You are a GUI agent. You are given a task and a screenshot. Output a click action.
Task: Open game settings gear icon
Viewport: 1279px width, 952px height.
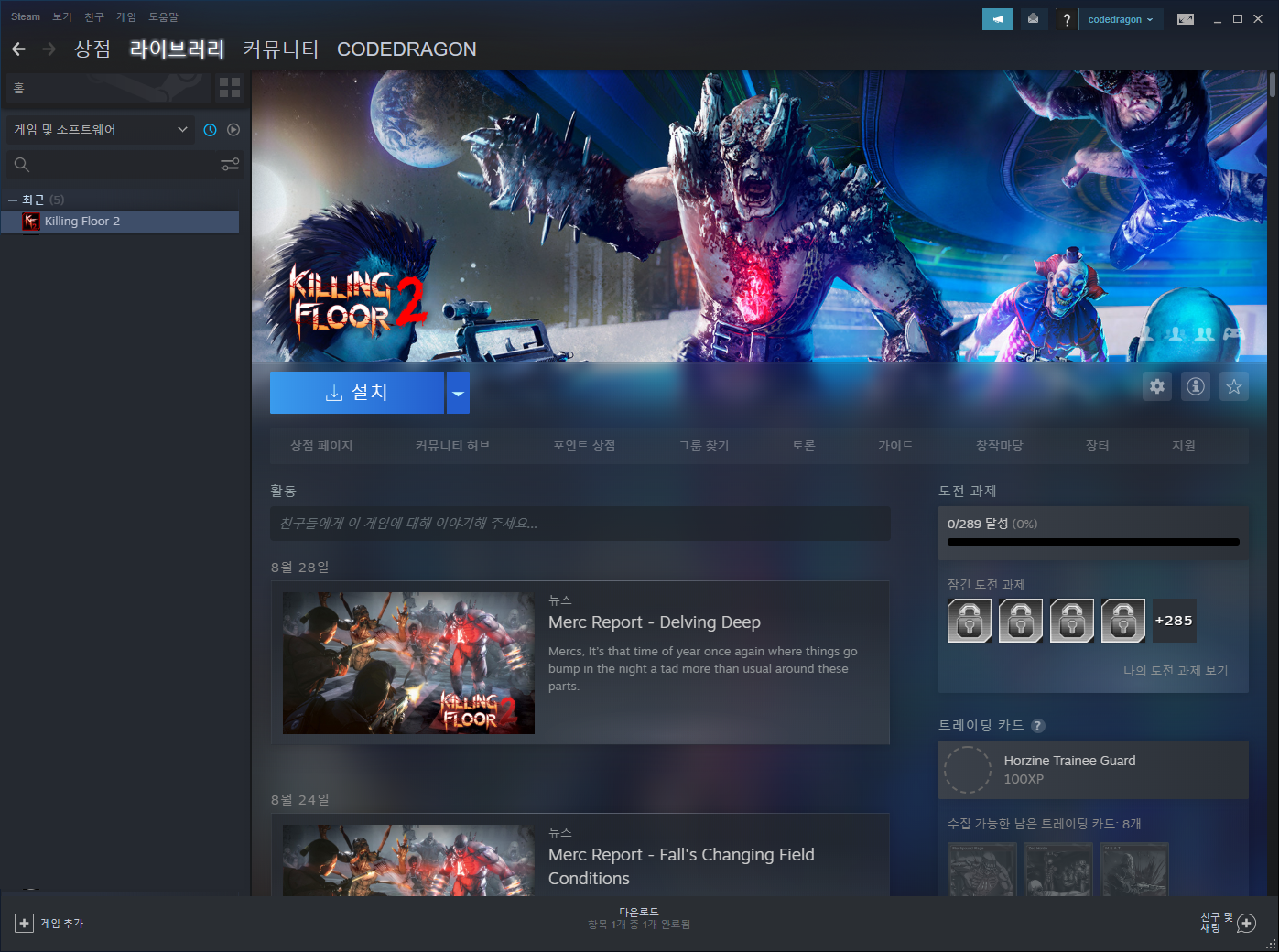(x=1157, y=386)
